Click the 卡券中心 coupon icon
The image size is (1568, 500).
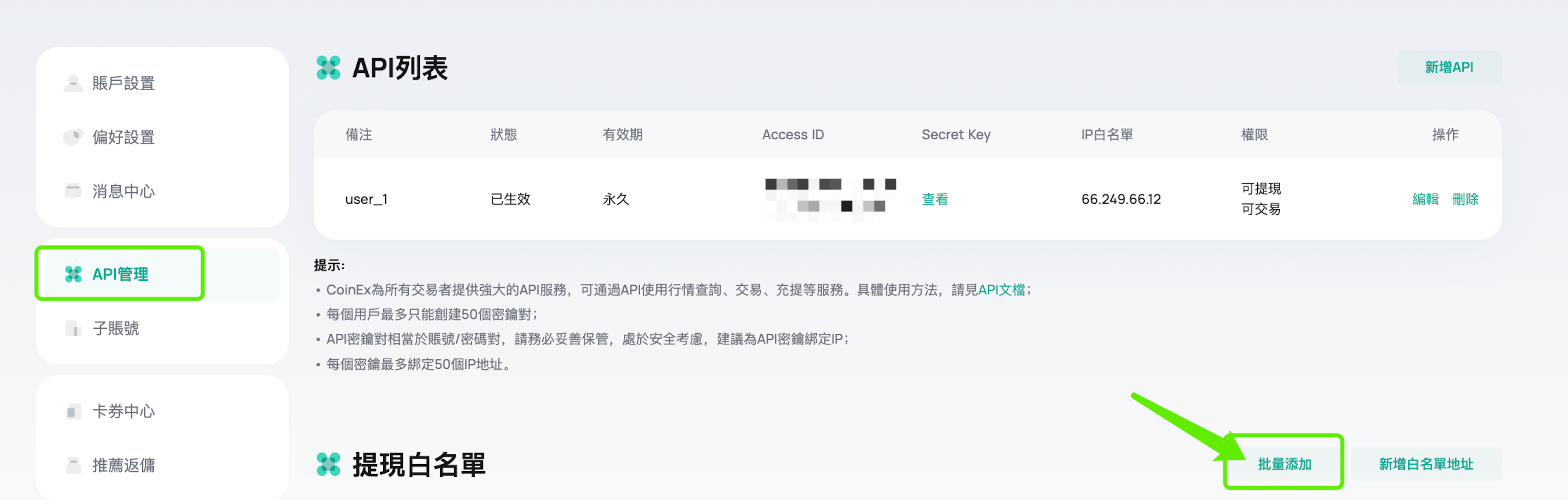click(73, 412)
